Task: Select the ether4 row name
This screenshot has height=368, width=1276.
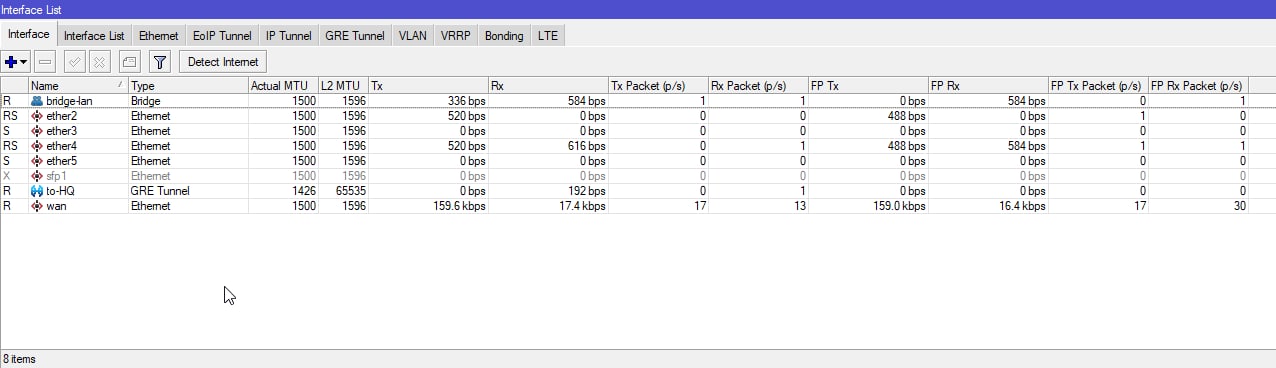Action: [x=61, y=146]
